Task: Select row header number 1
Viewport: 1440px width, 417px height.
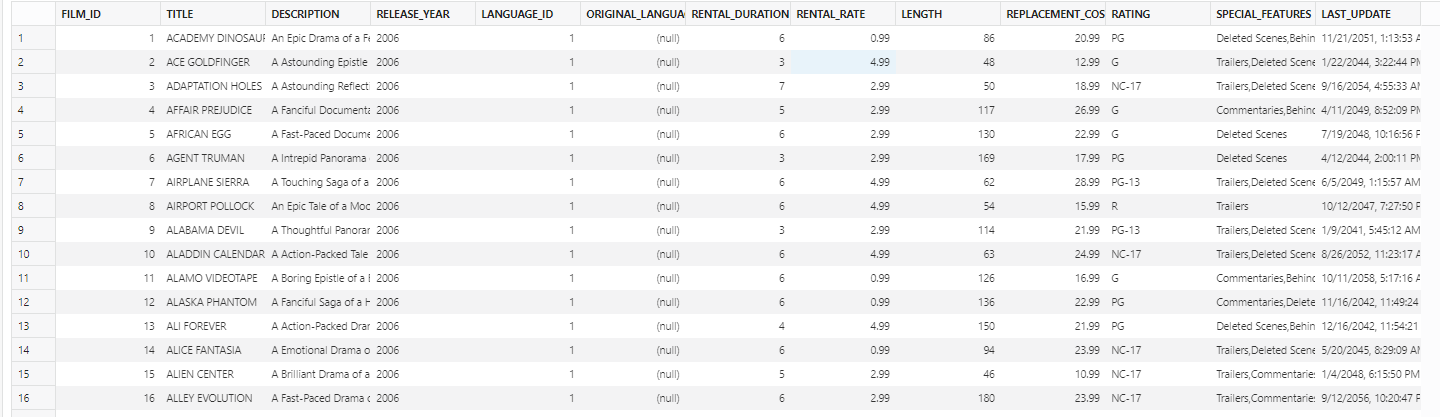Action: (33, 38)
